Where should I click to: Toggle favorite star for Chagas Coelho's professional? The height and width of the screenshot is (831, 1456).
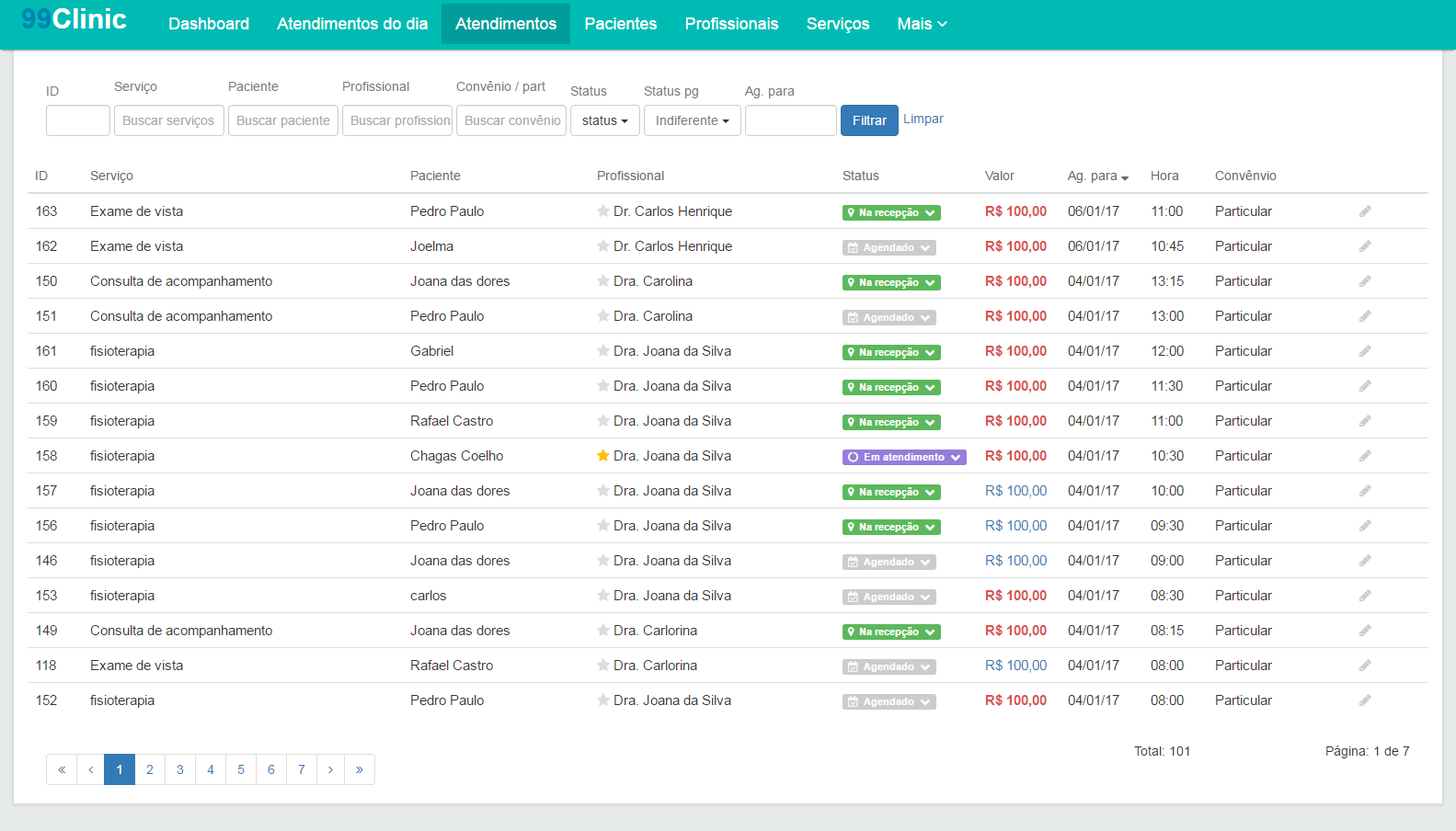click(603, 456)
